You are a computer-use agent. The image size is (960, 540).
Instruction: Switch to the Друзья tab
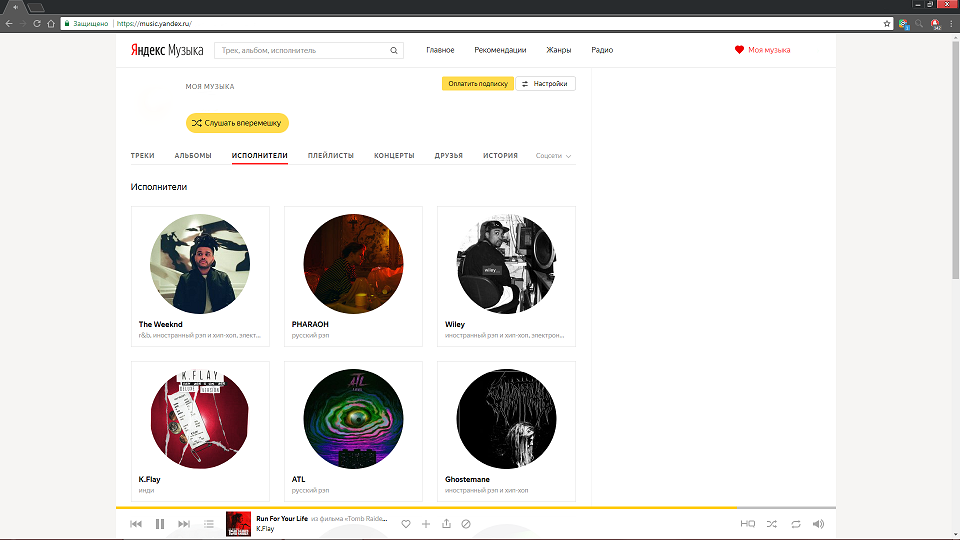449,156
